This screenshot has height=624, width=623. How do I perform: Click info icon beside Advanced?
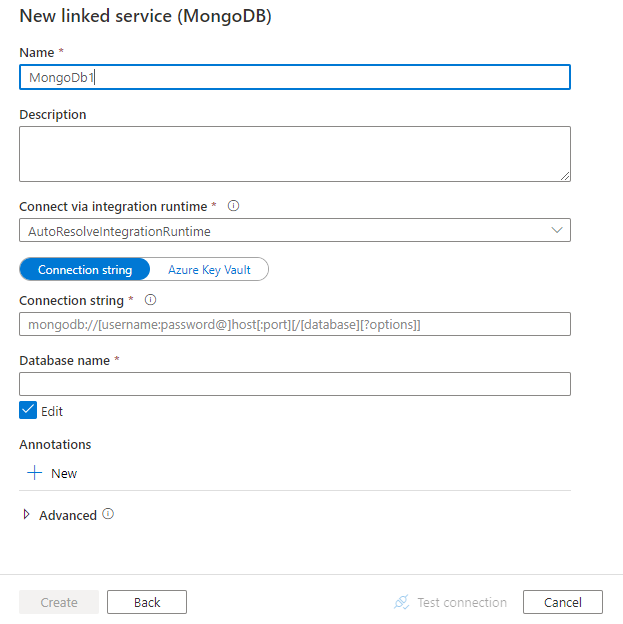(108, 515)
